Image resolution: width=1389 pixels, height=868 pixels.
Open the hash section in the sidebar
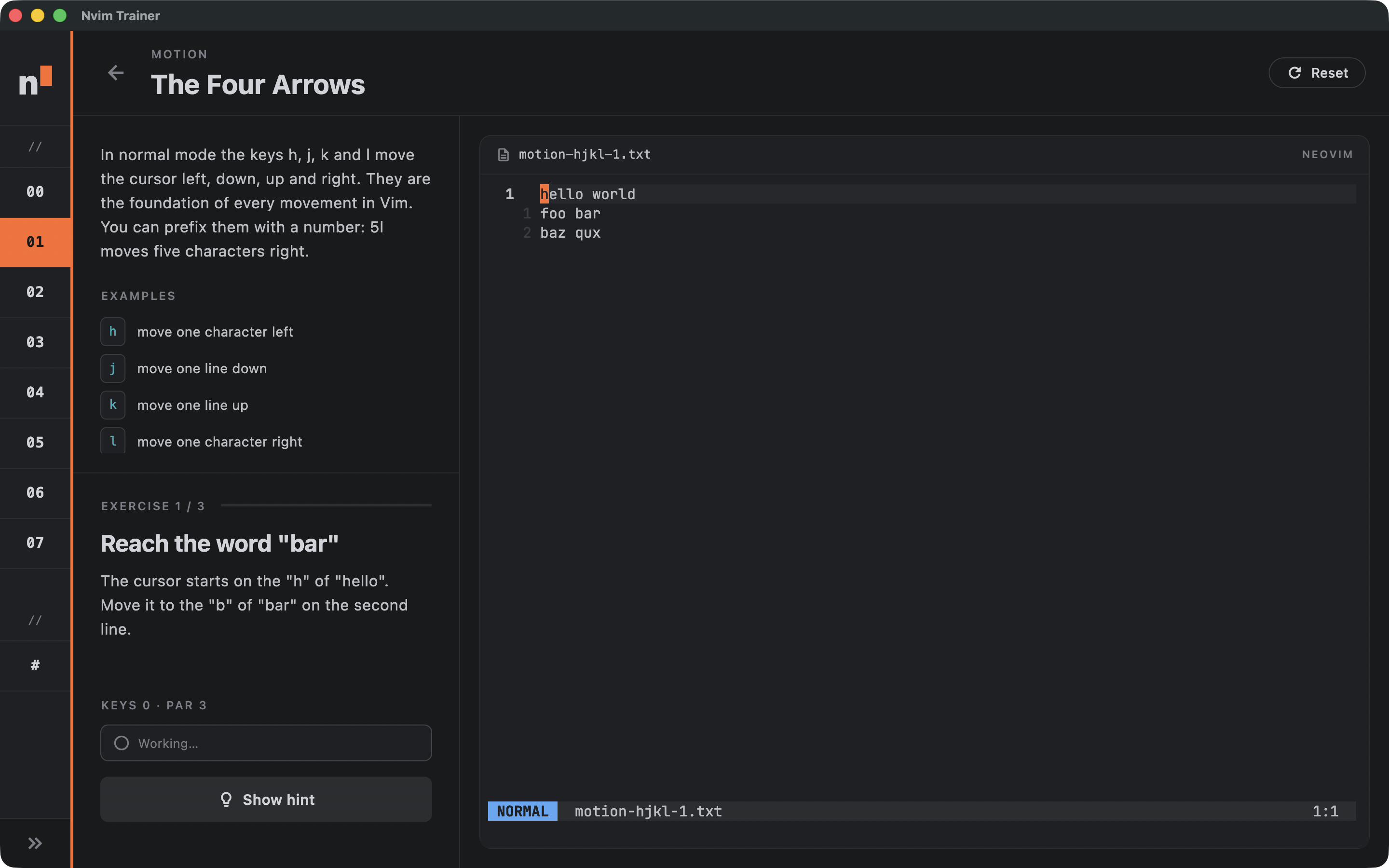35,665
